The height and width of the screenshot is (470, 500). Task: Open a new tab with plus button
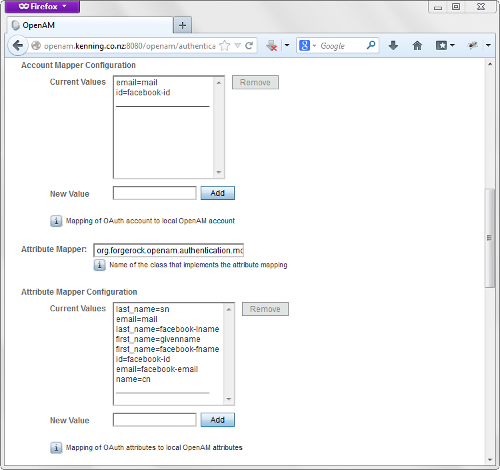pos(182,25)
